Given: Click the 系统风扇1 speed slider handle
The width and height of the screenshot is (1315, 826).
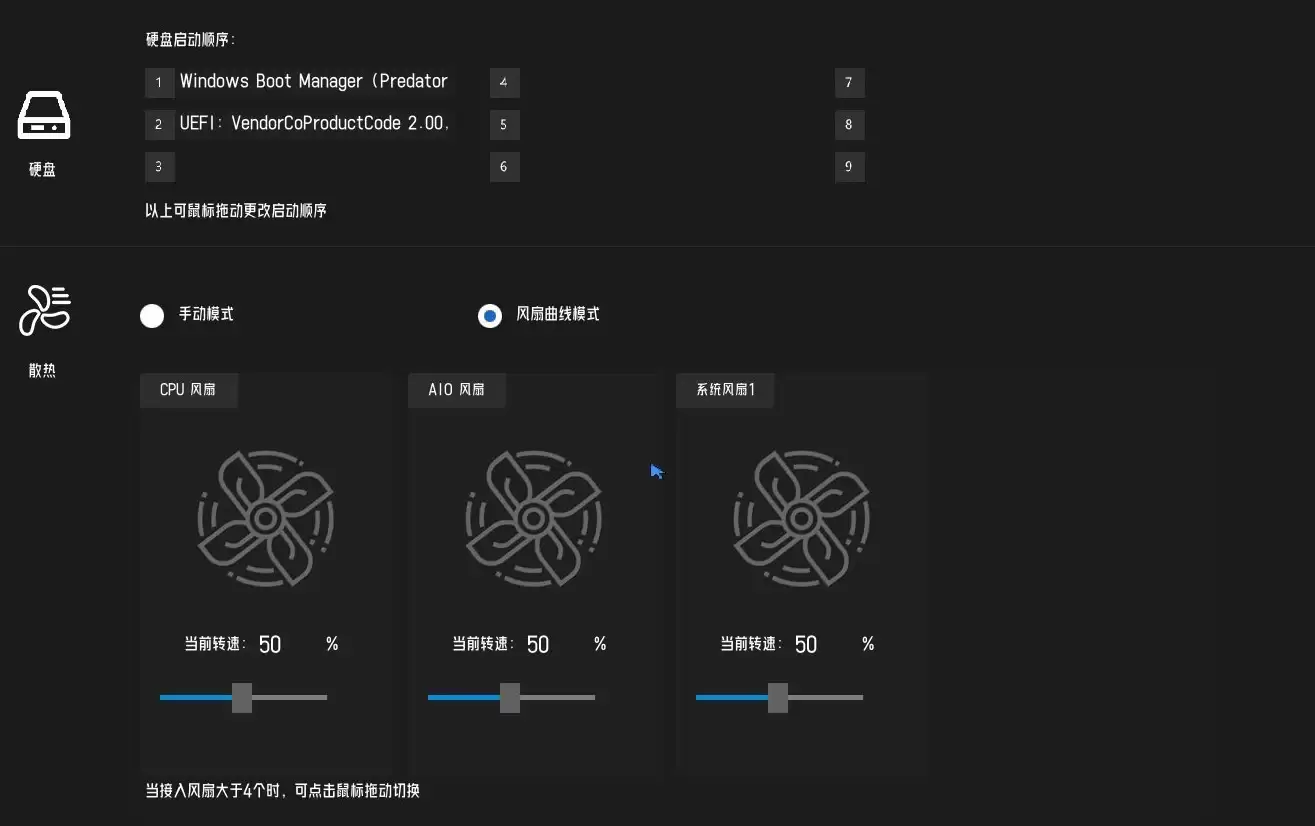Looking at the screenshot, I should pyautogui.click(x=778, y=697).
